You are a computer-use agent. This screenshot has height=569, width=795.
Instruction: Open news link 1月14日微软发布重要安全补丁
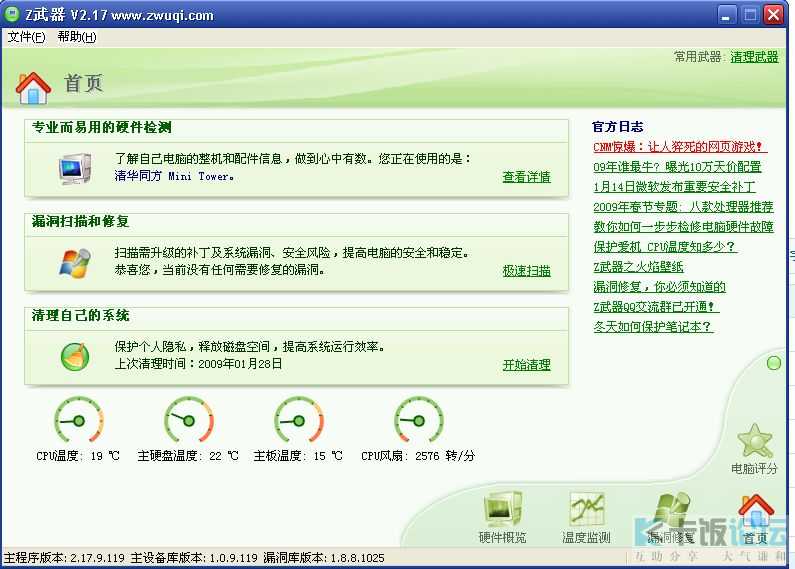coord(674,187)
